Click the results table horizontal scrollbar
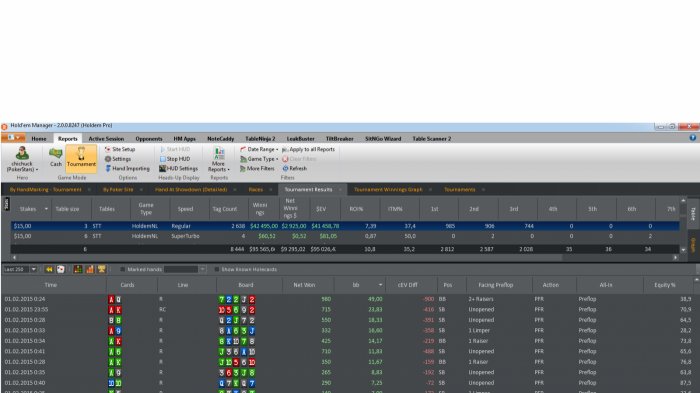Image resolution: width=700 pixels, height=393 pixels. pos(290,258)
